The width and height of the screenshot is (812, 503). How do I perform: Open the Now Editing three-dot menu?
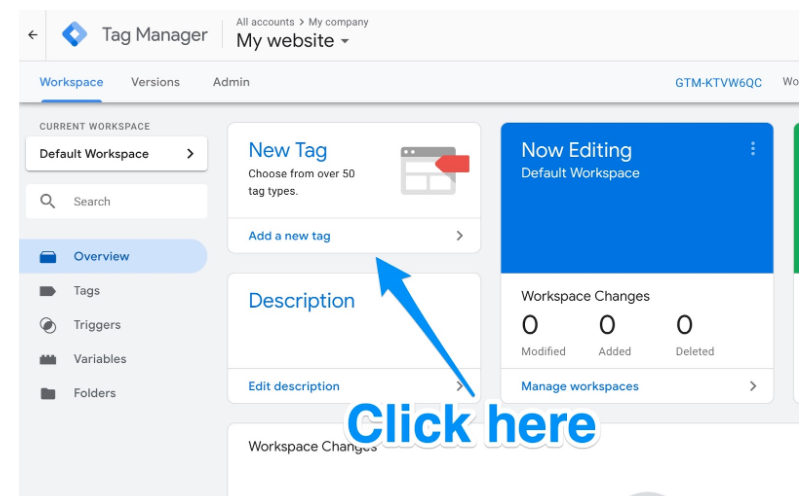click(753, 149)
